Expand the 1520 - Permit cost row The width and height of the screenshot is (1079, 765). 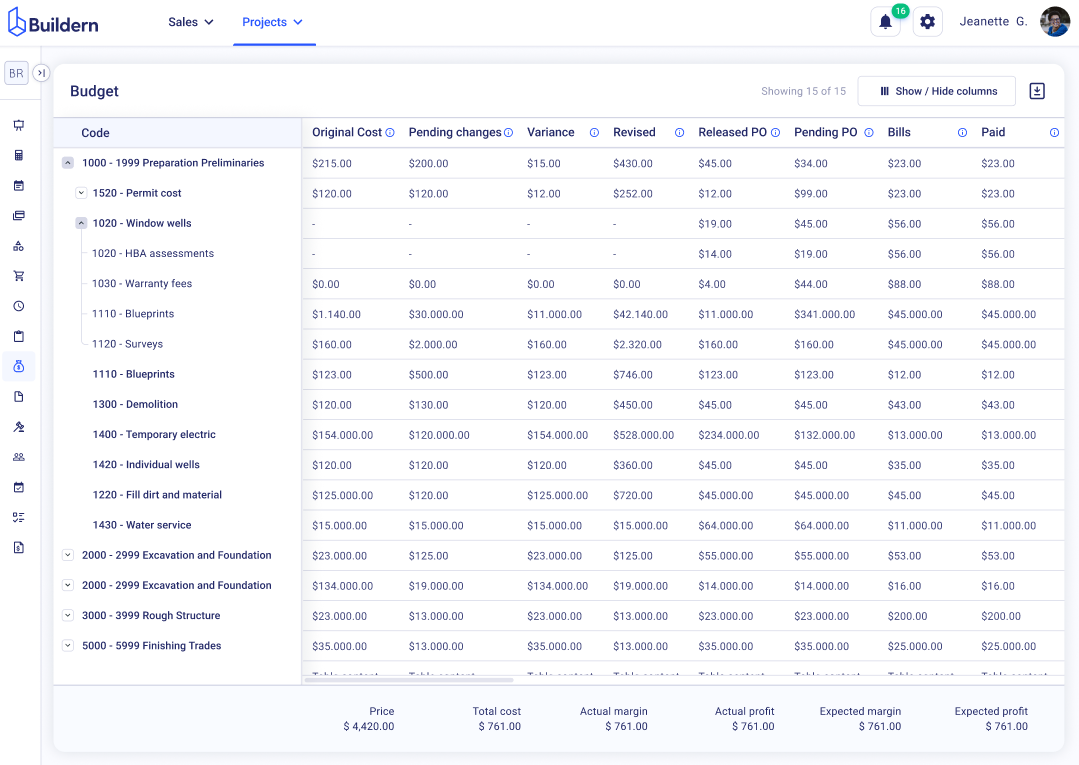(81, 193)
